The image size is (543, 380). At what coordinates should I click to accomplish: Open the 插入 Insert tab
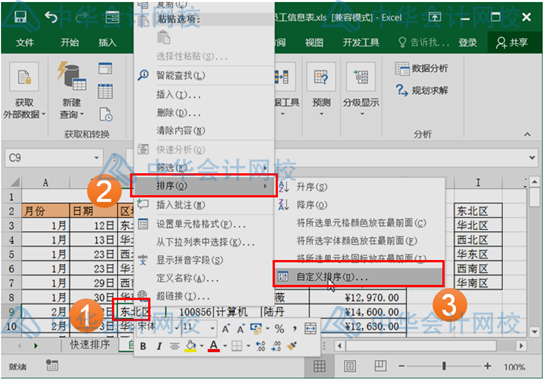(107, 43)
